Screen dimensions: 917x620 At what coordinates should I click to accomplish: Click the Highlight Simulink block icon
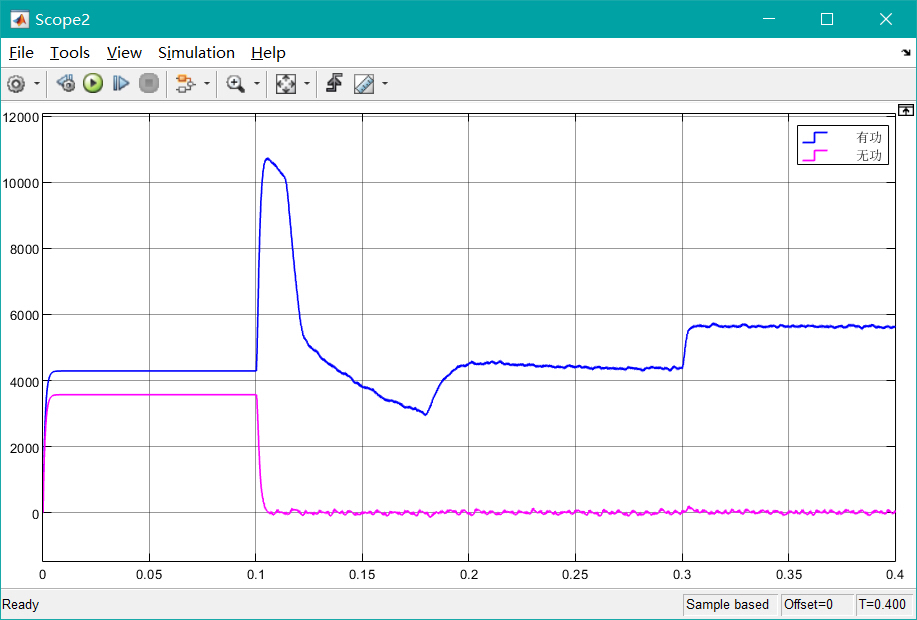coord(185,84)
